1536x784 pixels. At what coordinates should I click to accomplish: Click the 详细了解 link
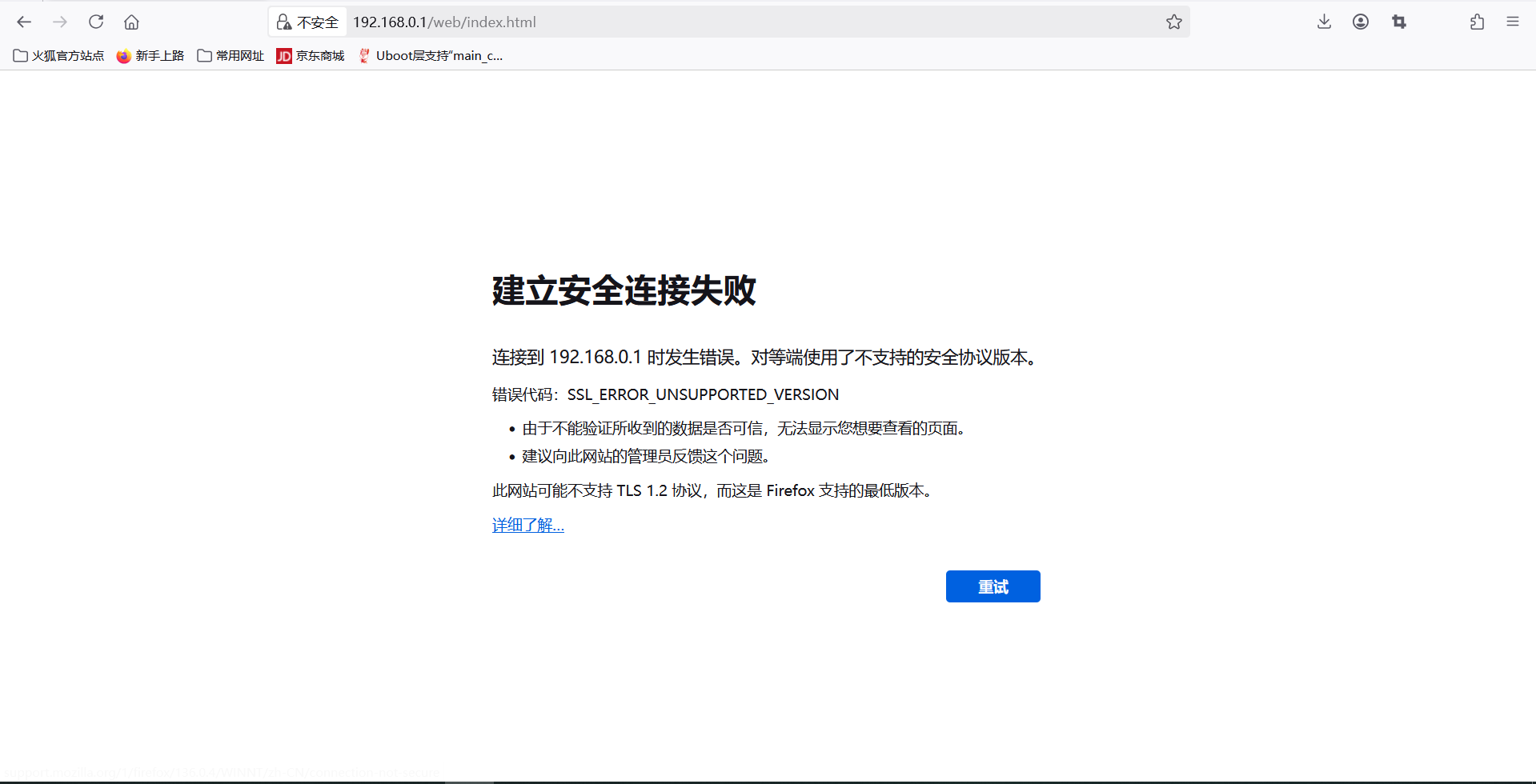(527, 526)
